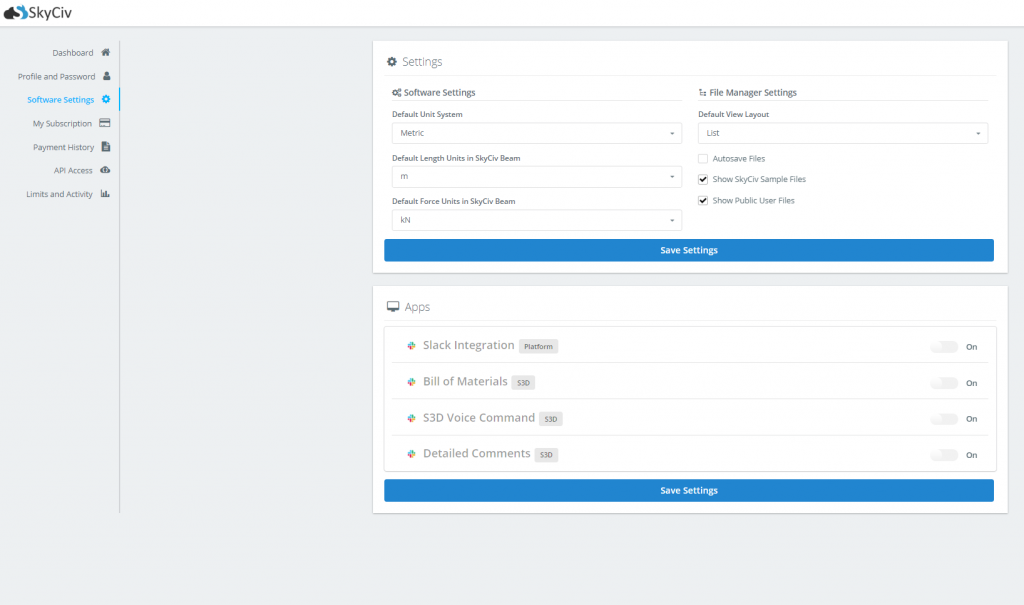This screenshot has width=1024, height=605.
Task: Click the S3D badge beside S3D Voice Command
Action: pos(551,419)
